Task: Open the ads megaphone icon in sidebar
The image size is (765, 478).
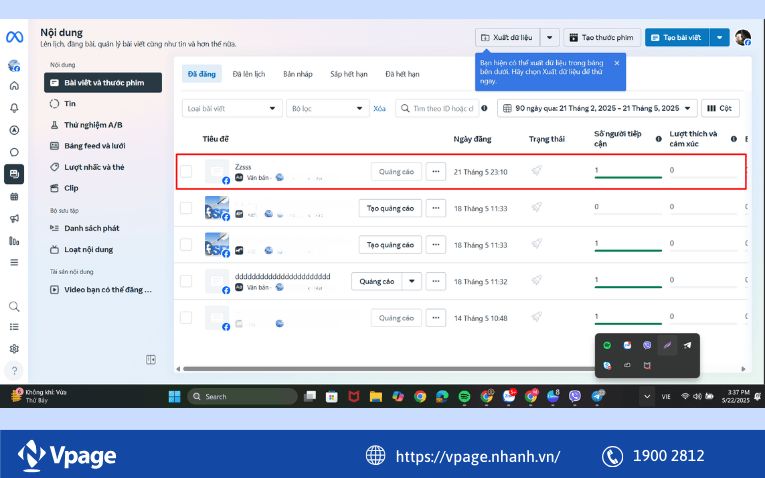Action: pyautogui.click(x=14, y=218)
